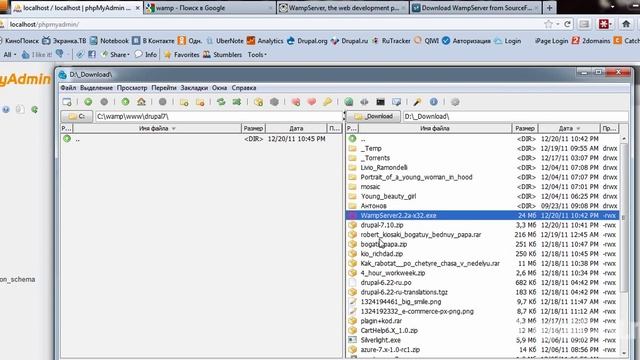Select left panel parent directory entry
This screenshot has width=640, height=360.
[202, 139]
